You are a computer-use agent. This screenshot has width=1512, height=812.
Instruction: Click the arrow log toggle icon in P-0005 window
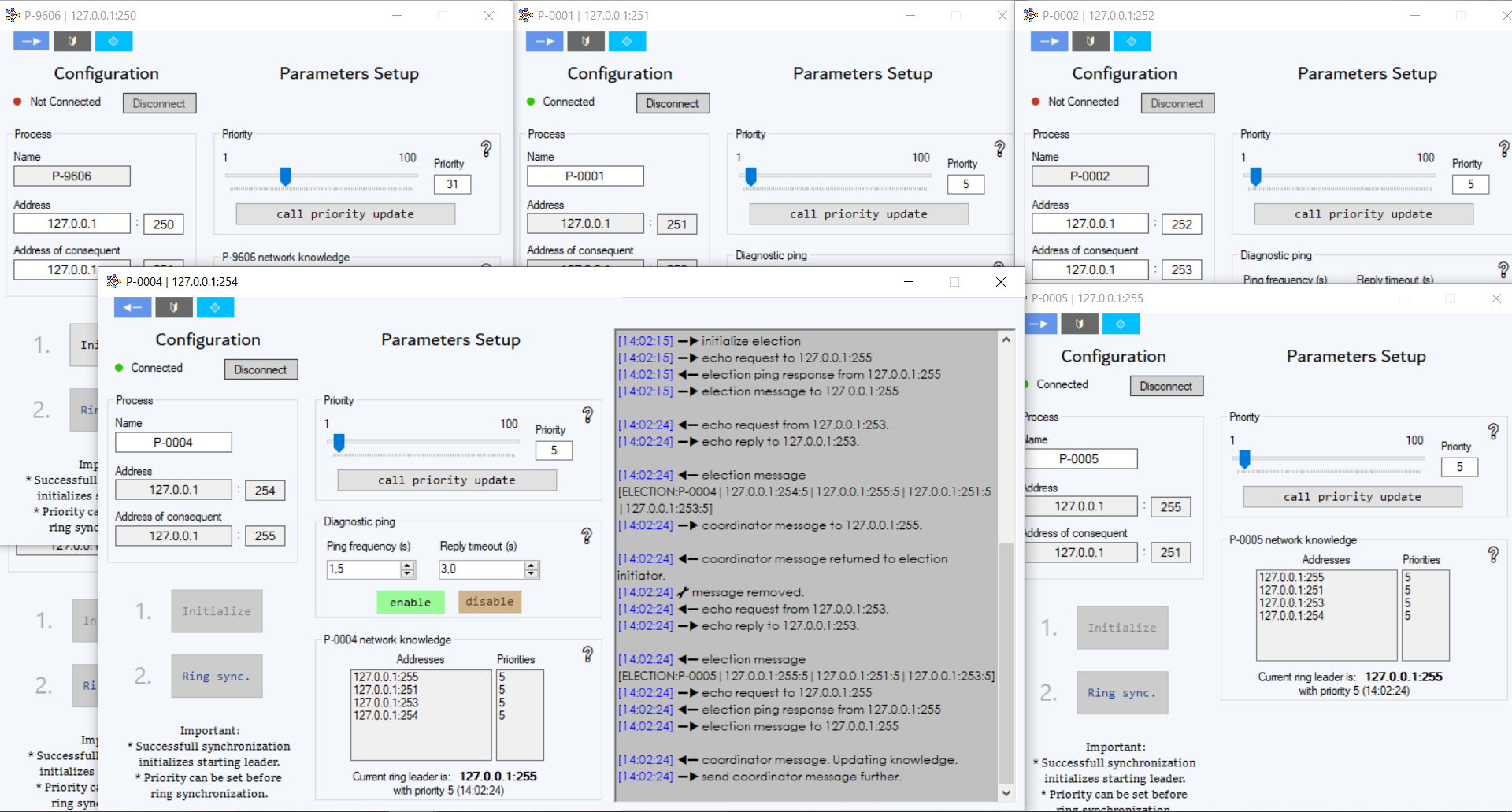point(1039,324)
